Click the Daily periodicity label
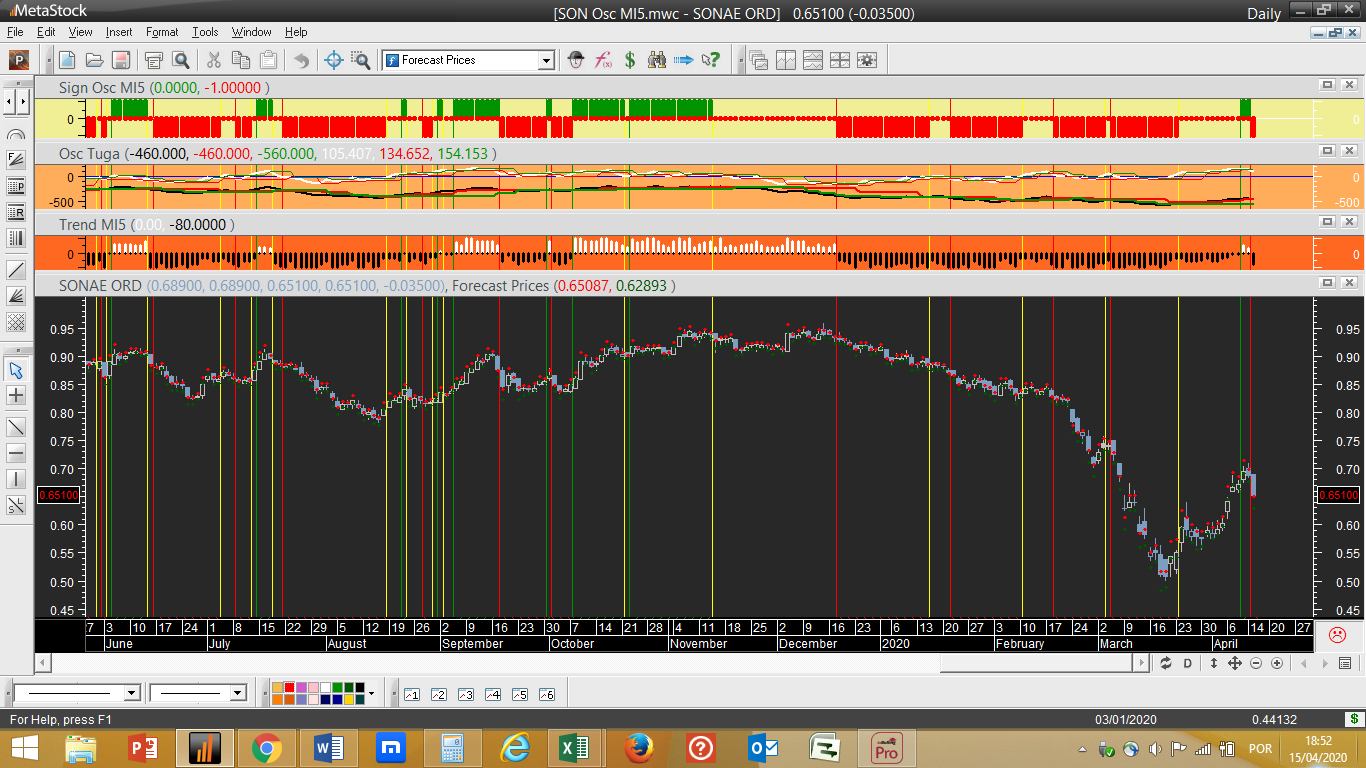This screenshot has height=768, width=1366. (1264, 13)
